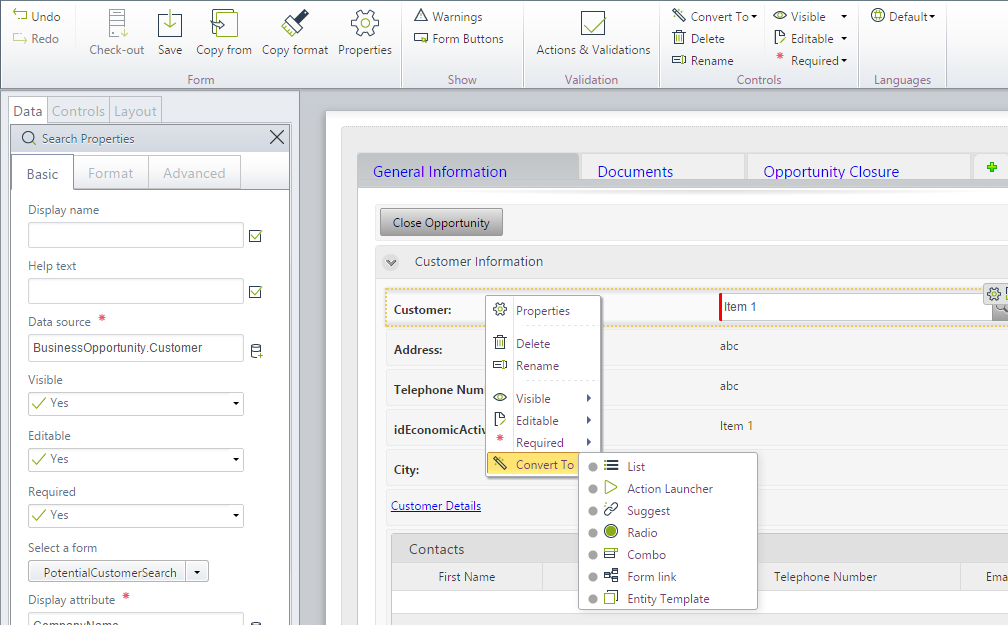Open the PotentialCustomerSearch form dropdown arrow
The height and width of the screenshot is (625, 1008).
[x=197, y=572]
